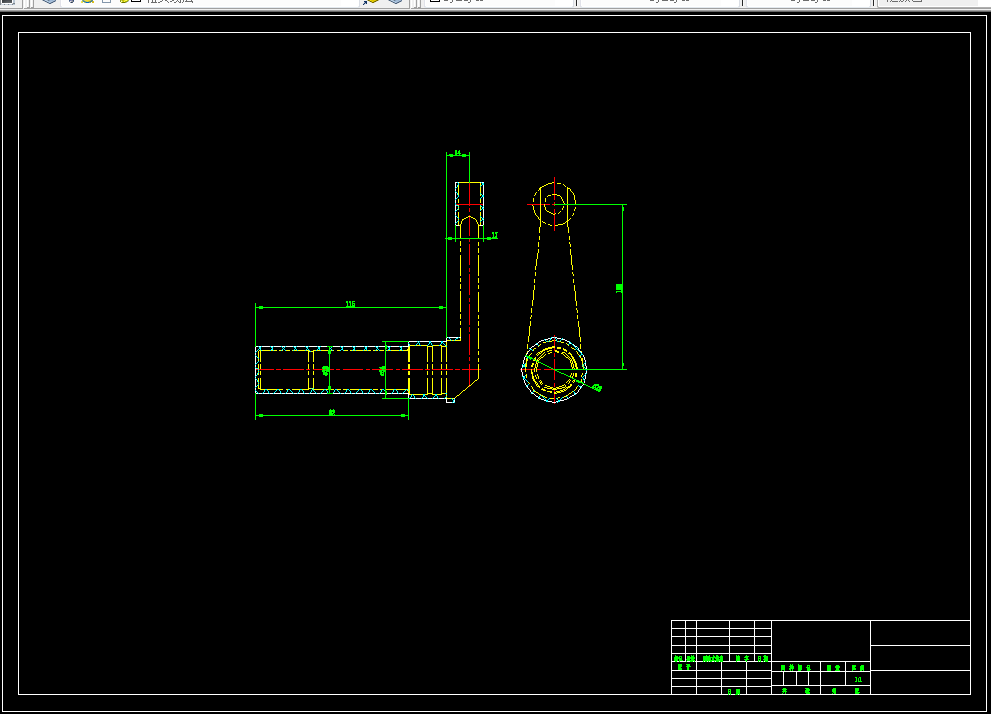Expand the third ByLayer lineweight dropdown
Image resolution: width=991 pixels, height=714 pixels.
point(810,2)
